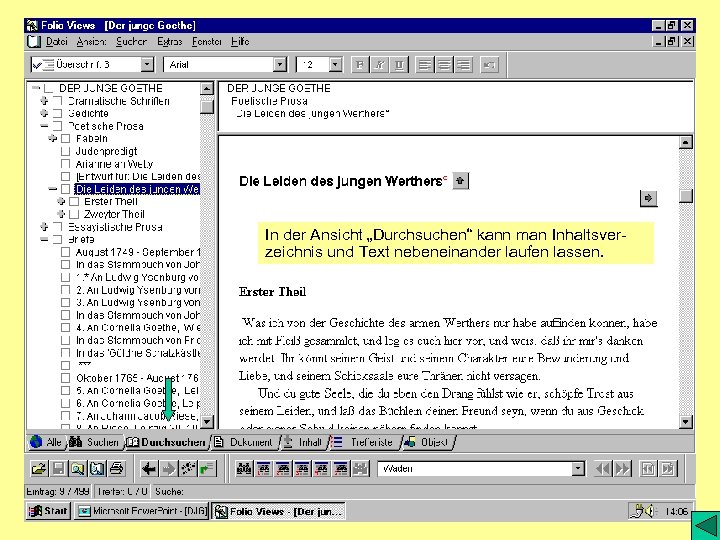Image resolution: width=720 pixels, height=540 pixels.
Task: Click inside the query text field
Action: tap(475, 469)
